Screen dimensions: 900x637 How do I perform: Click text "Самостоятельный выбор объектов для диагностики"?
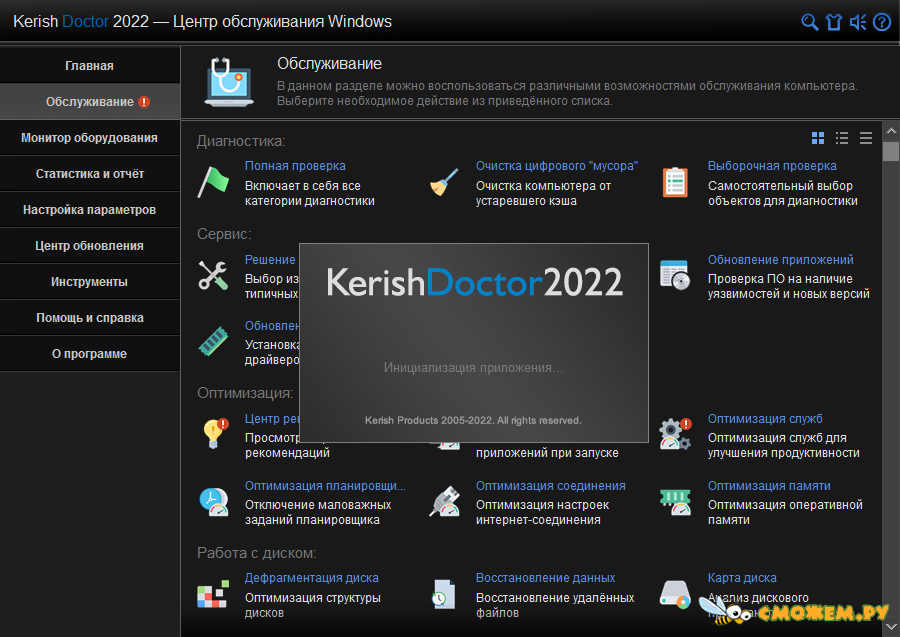(x=783, y=193)
